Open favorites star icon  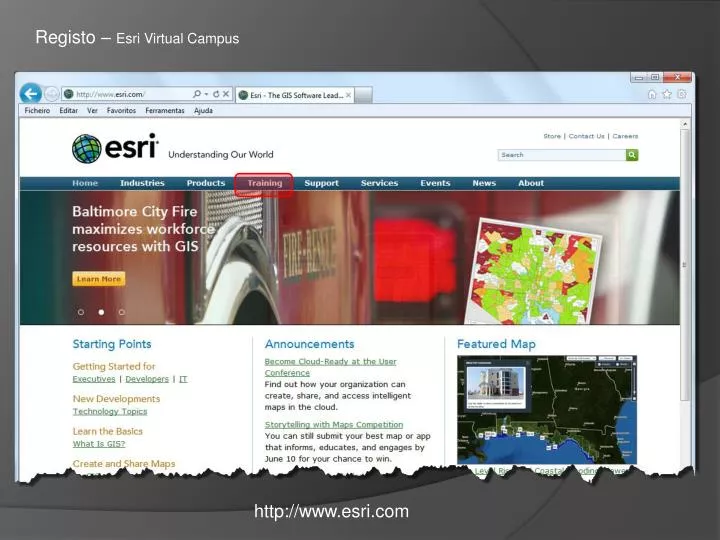667,94
